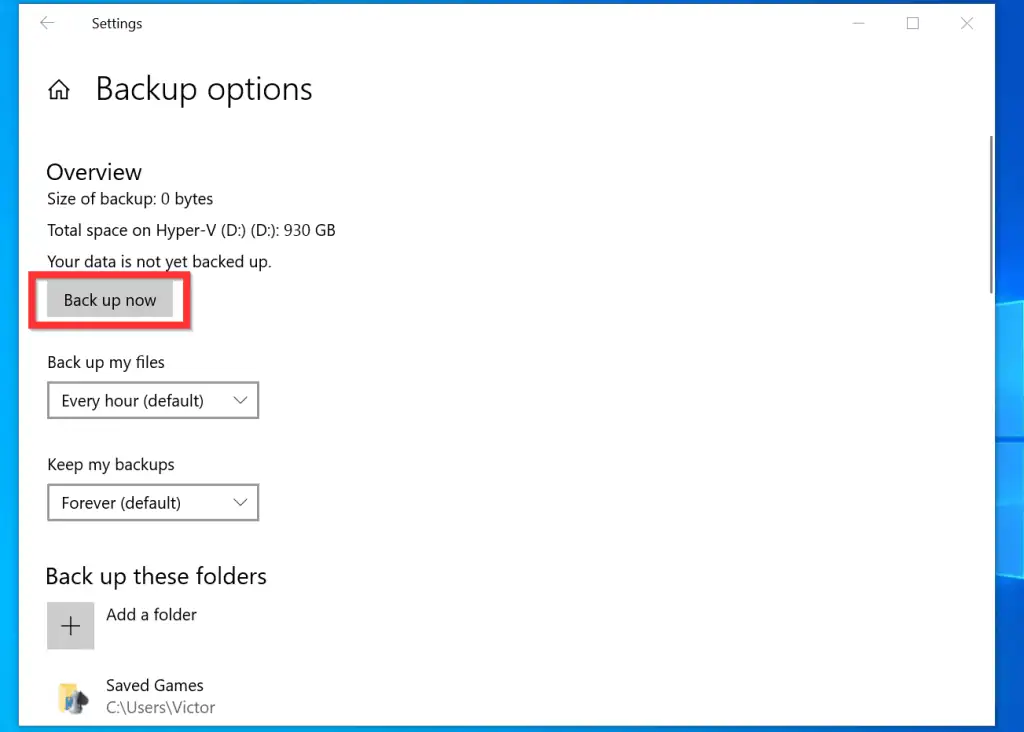Screen dimensions: 1024x732
Task: Click the Overview section heading
Action: pyautogui.click(x=94, y=172)
